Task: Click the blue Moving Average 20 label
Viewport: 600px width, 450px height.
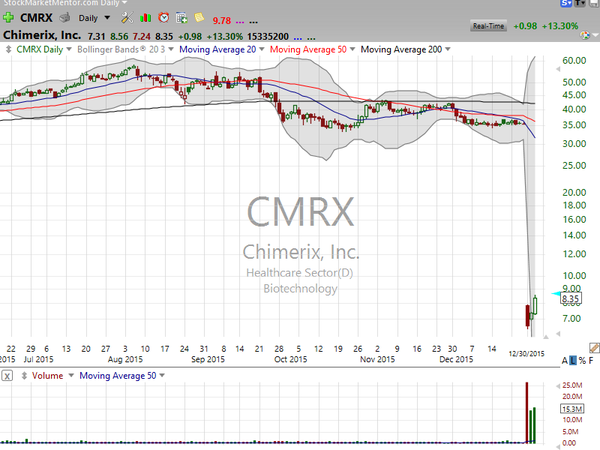Action: coord(218,49)
